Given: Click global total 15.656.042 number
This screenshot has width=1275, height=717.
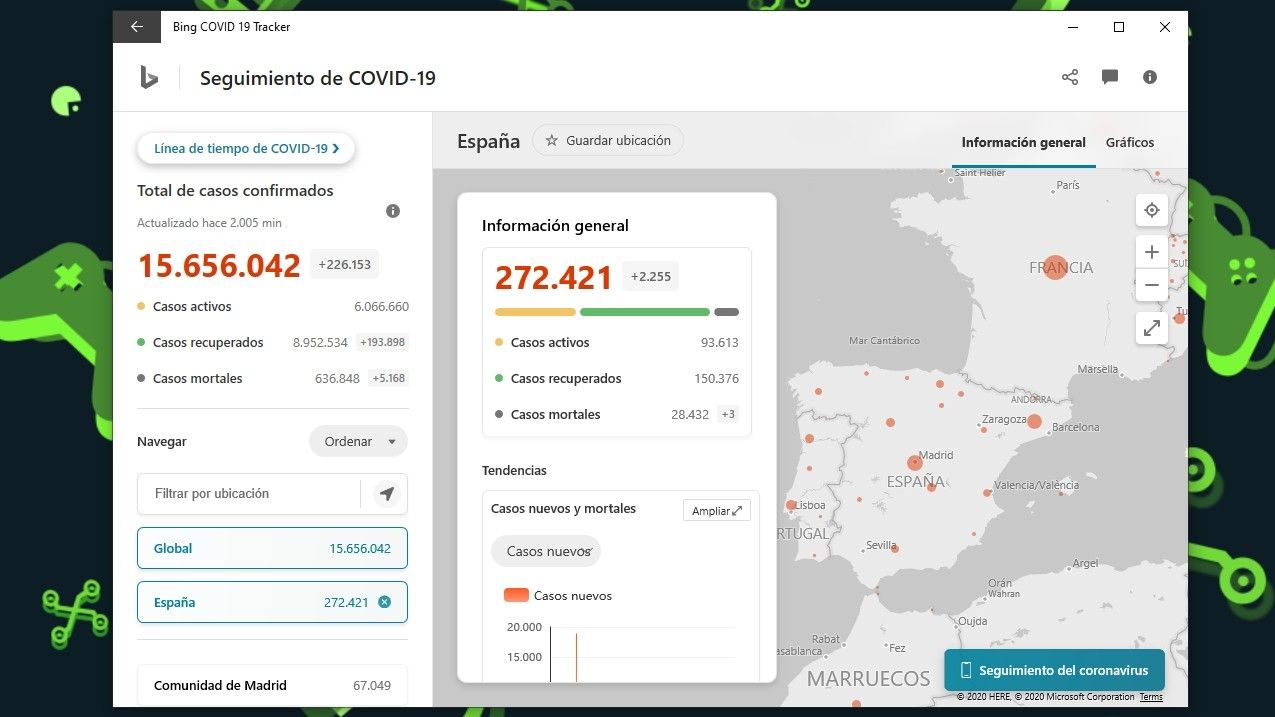Looking at the screenshot, I should 219,265.
